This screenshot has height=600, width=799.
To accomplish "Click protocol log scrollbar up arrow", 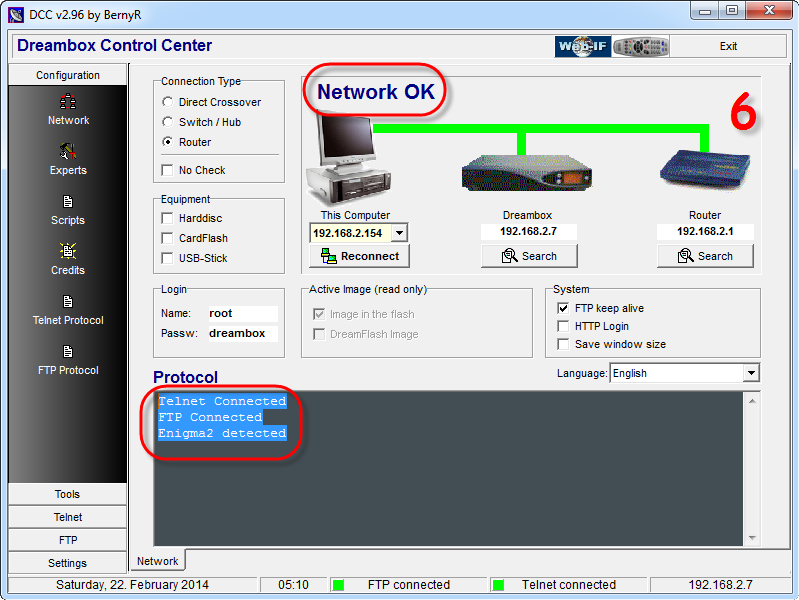I will pyautogui.click(x=752, y=401).
